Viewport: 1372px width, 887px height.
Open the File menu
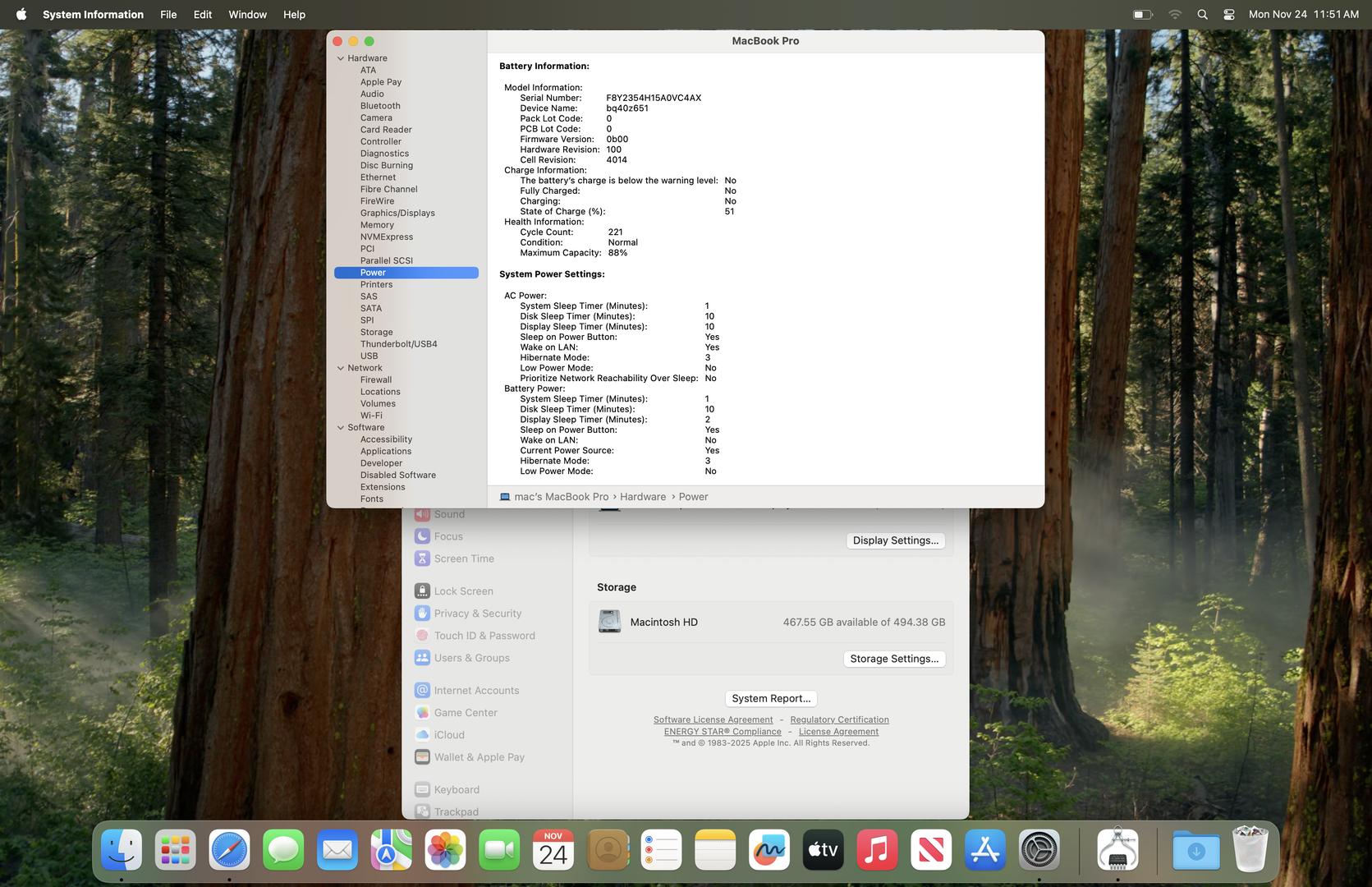click(168, 15)
